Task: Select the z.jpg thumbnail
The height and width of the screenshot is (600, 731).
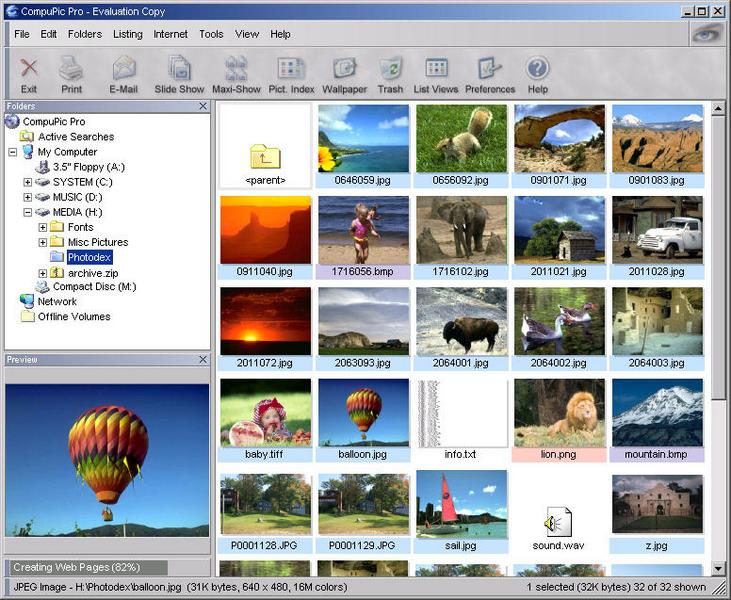Action: [x=657, y=504]
